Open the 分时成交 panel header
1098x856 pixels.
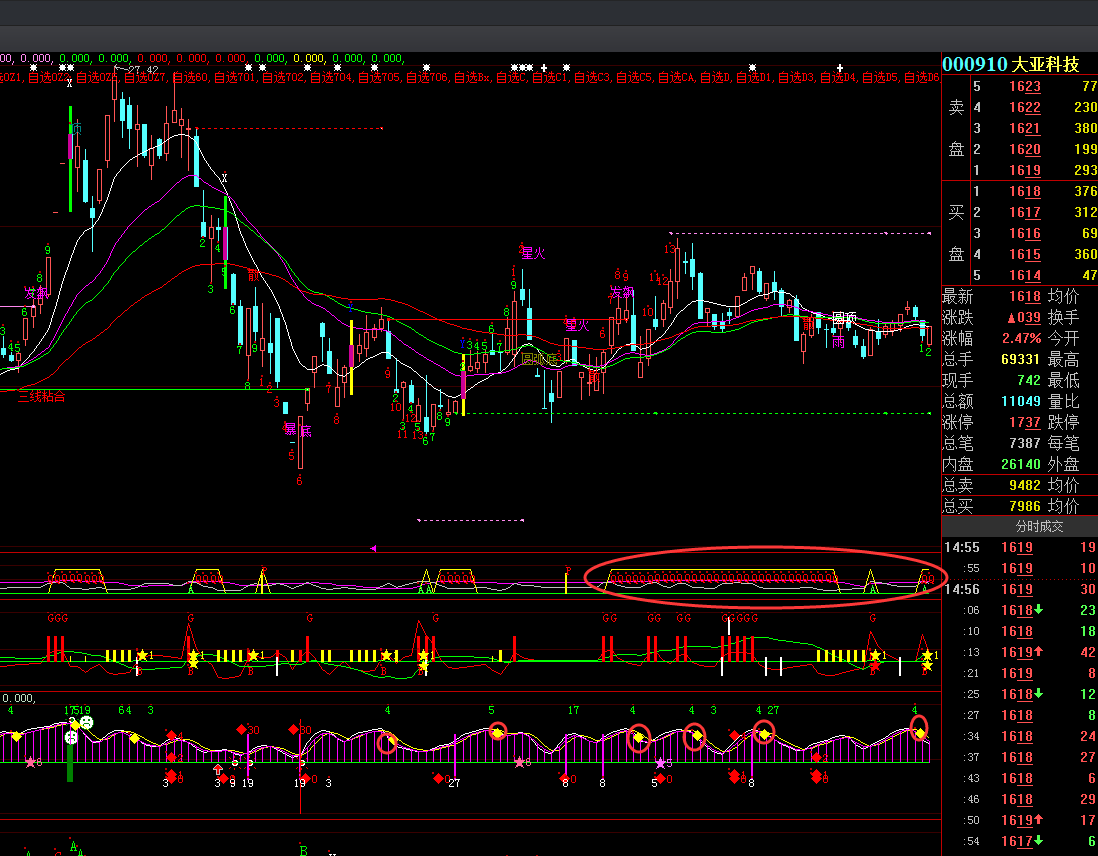1039,527
